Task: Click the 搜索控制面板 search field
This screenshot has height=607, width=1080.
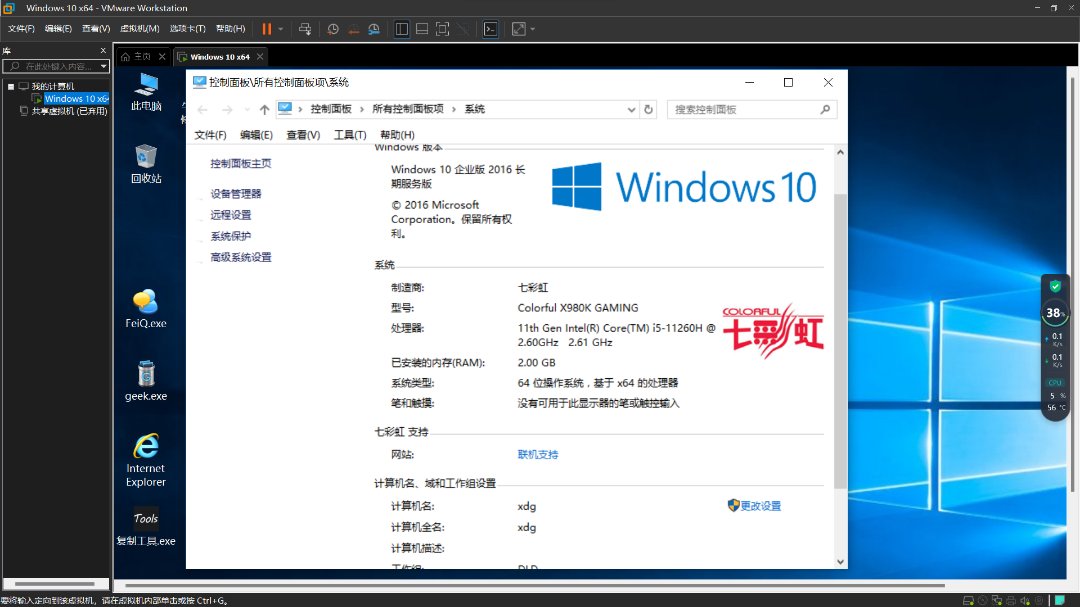Action: (745, 109)
